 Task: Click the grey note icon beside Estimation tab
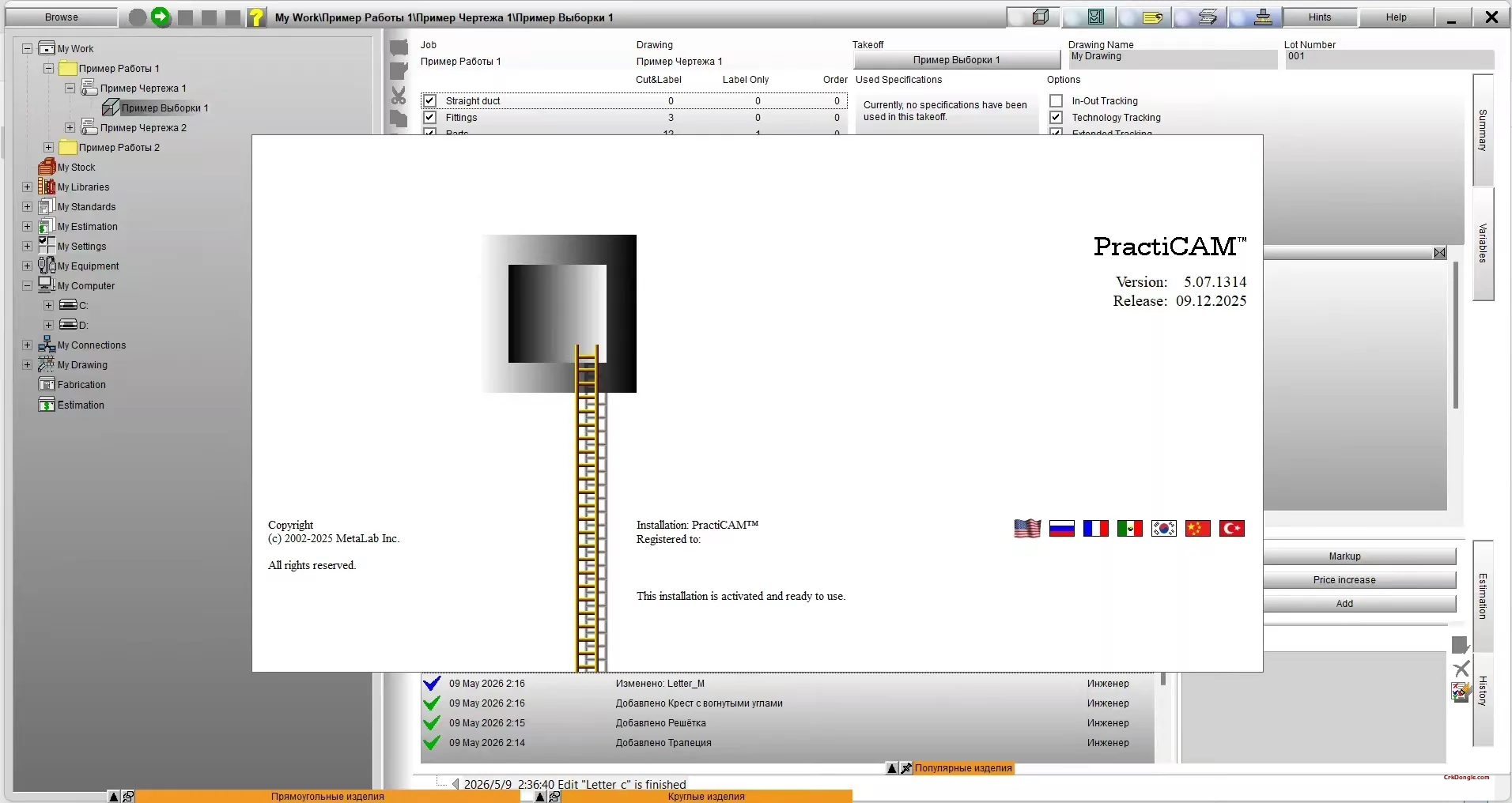click(x=1461, y=645)
